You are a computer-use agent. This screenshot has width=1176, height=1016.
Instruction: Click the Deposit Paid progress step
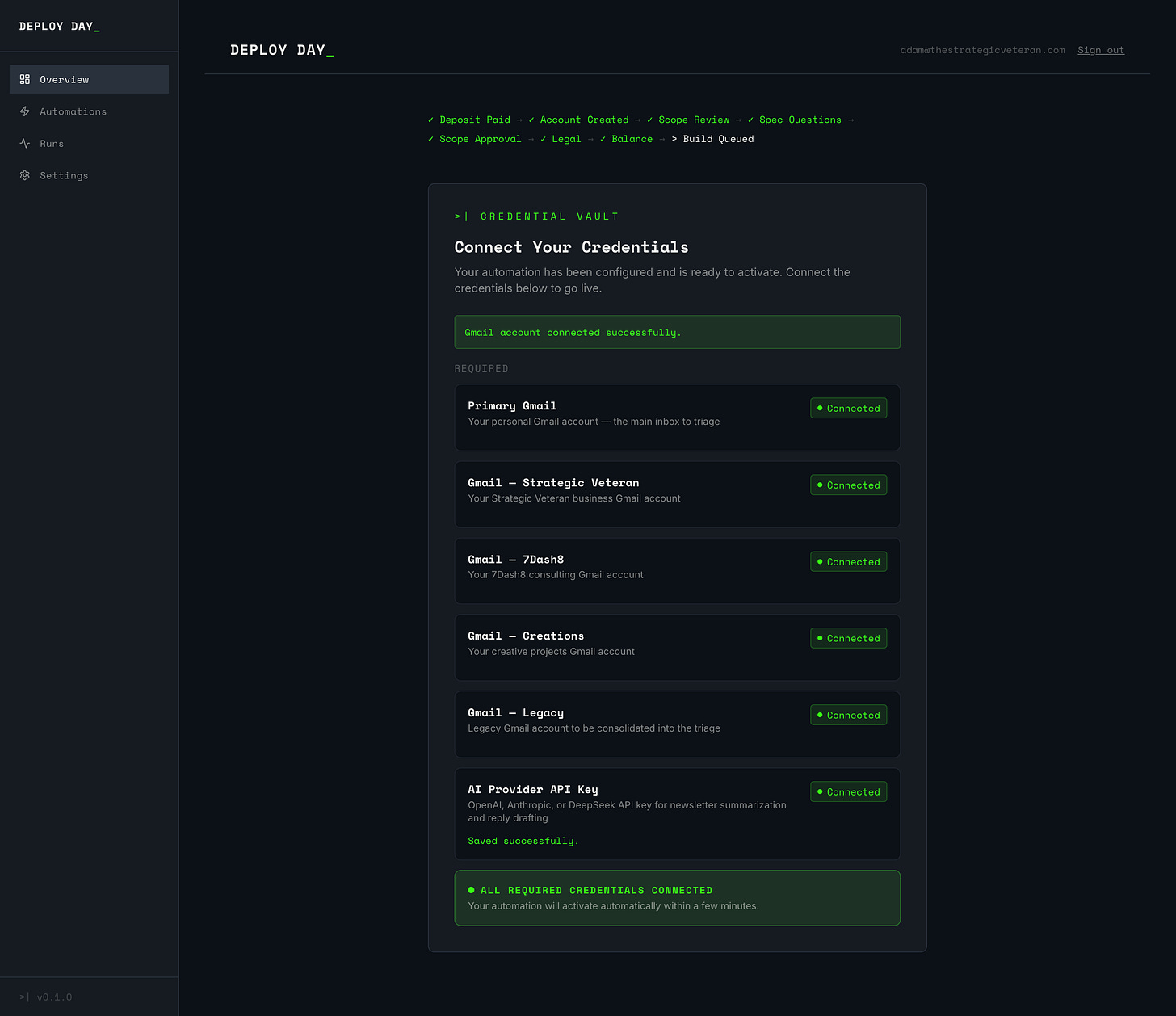[x=469, y=120]
